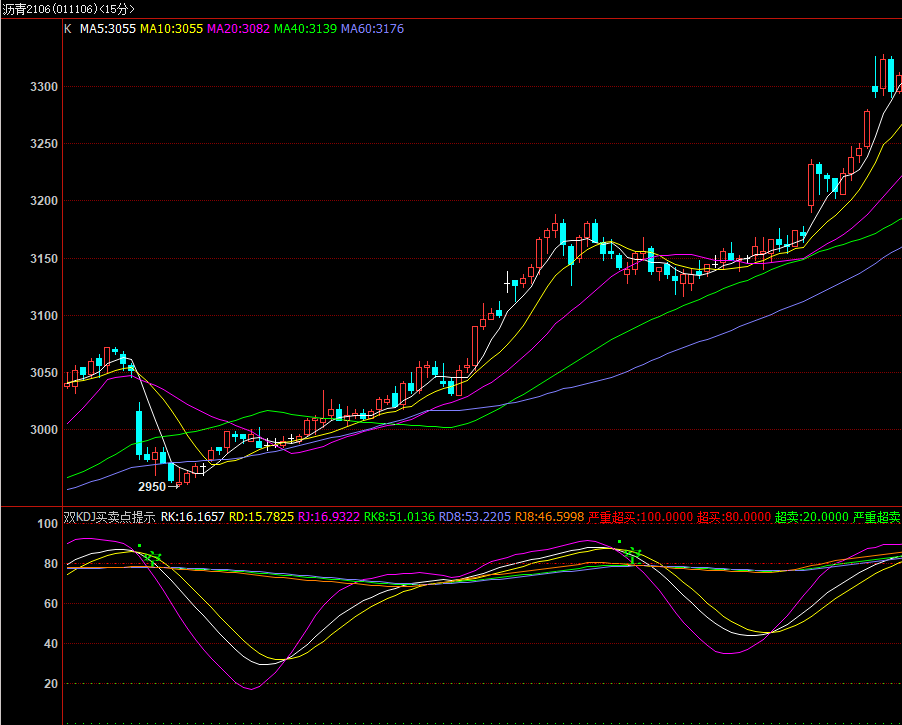902x725 pixels.
Task: Click the 3300 price axis label
Action: click(44, 87)
